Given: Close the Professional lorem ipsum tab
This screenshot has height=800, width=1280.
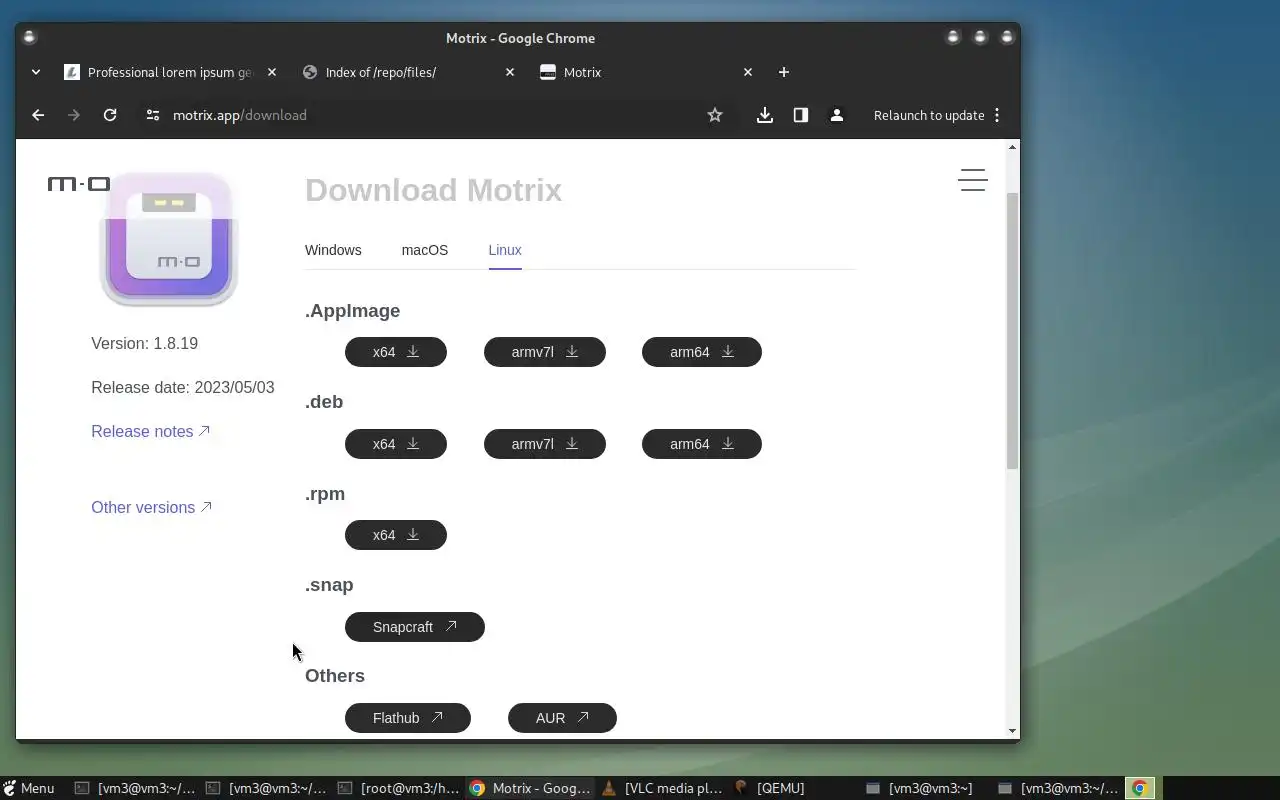Looking at the screenshot, I should 272,72.
